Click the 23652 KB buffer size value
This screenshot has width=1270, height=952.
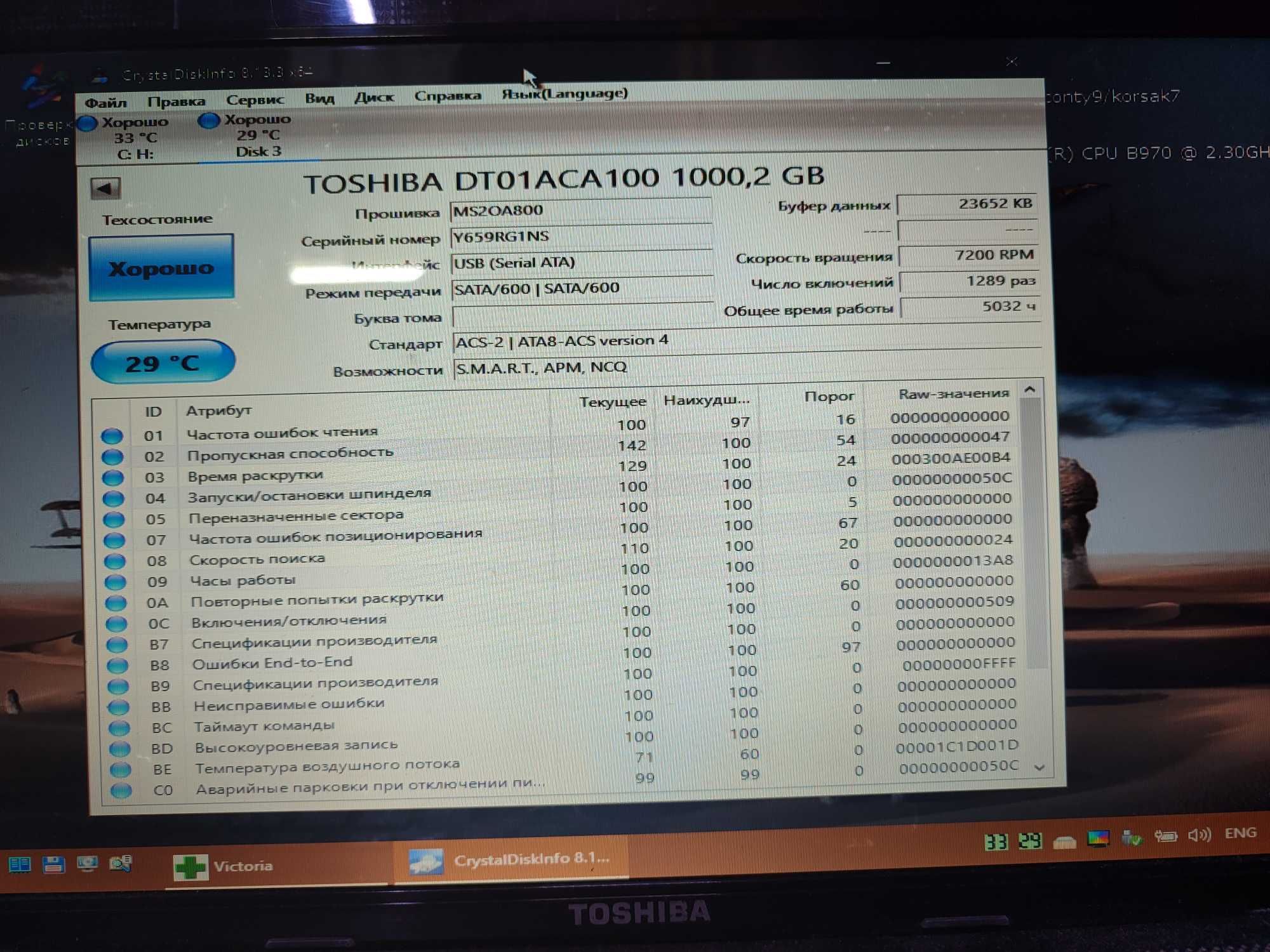pyautogui.click(x=967, y=204)
